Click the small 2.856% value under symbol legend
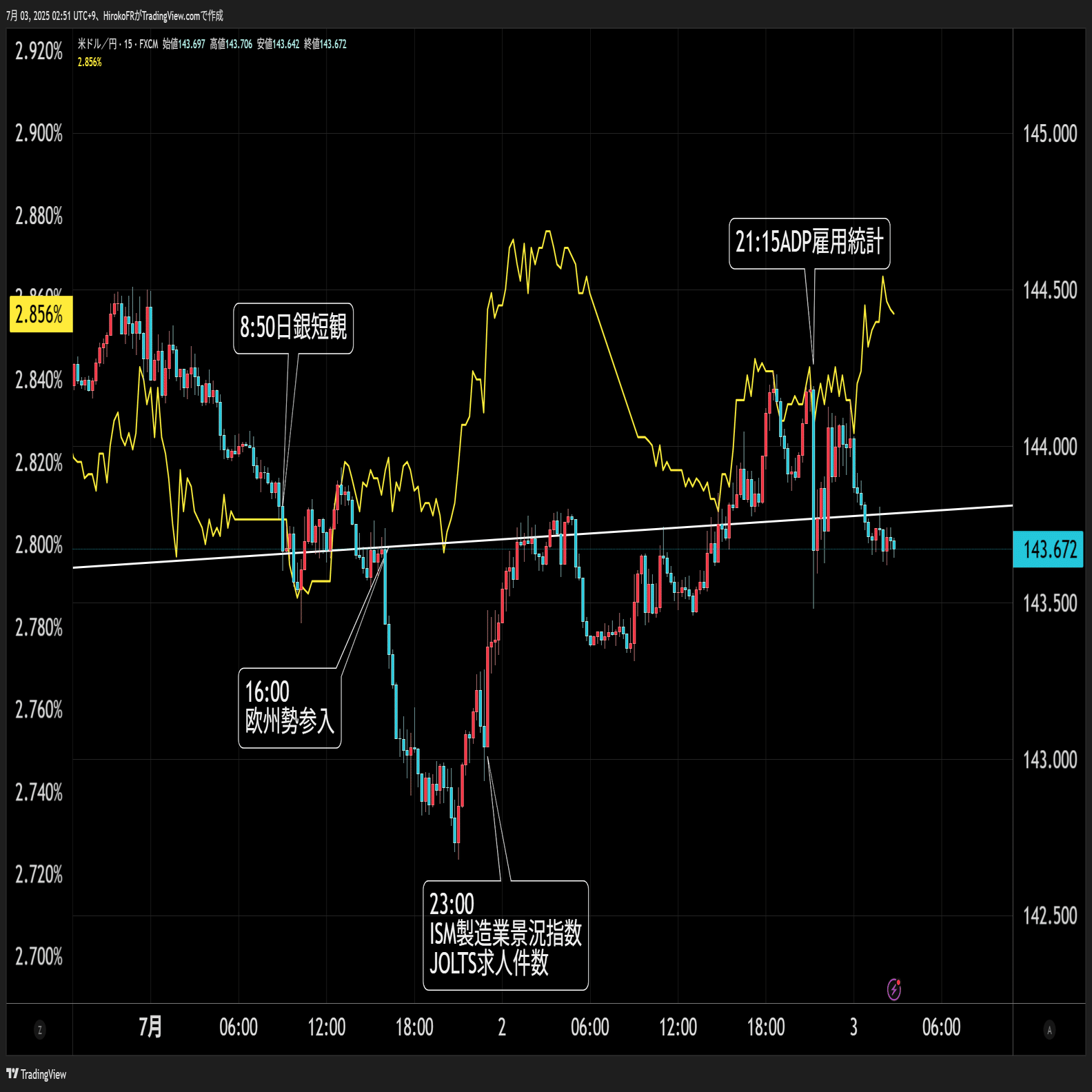The height and width of the screenshot is (1092, 1092). click(90, 62)
